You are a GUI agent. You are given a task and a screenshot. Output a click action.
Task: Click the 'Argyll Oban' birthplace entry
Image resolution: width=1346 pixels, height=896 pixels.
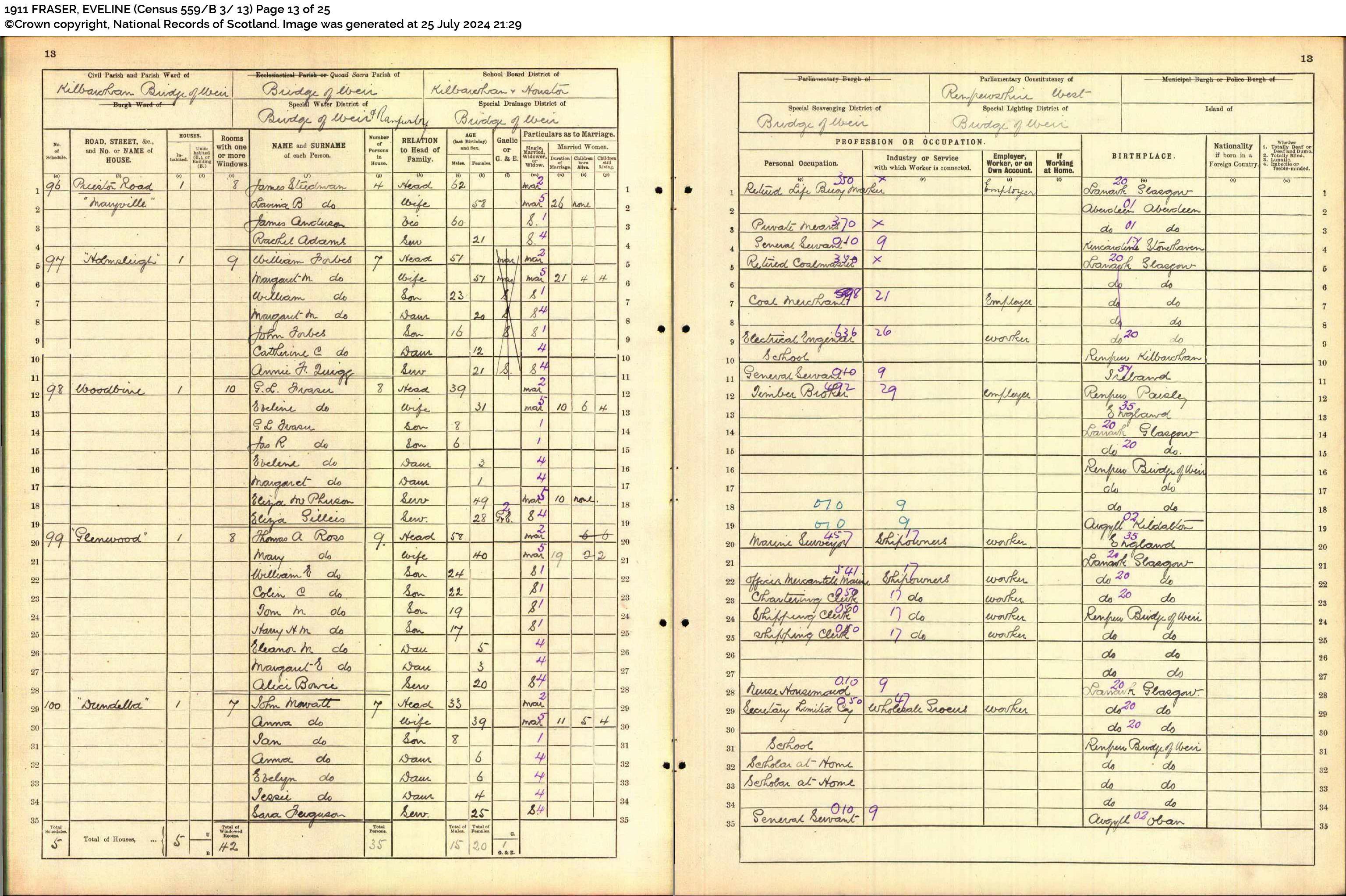coord(1136,820)
